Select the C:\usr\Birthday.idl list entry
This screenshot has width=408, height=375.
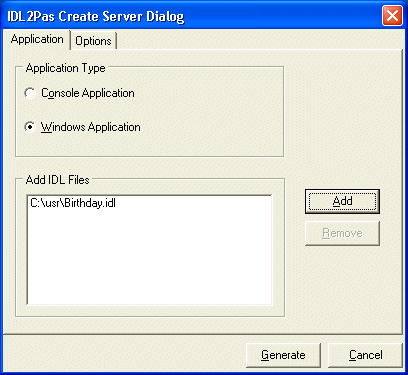point(73,203)
